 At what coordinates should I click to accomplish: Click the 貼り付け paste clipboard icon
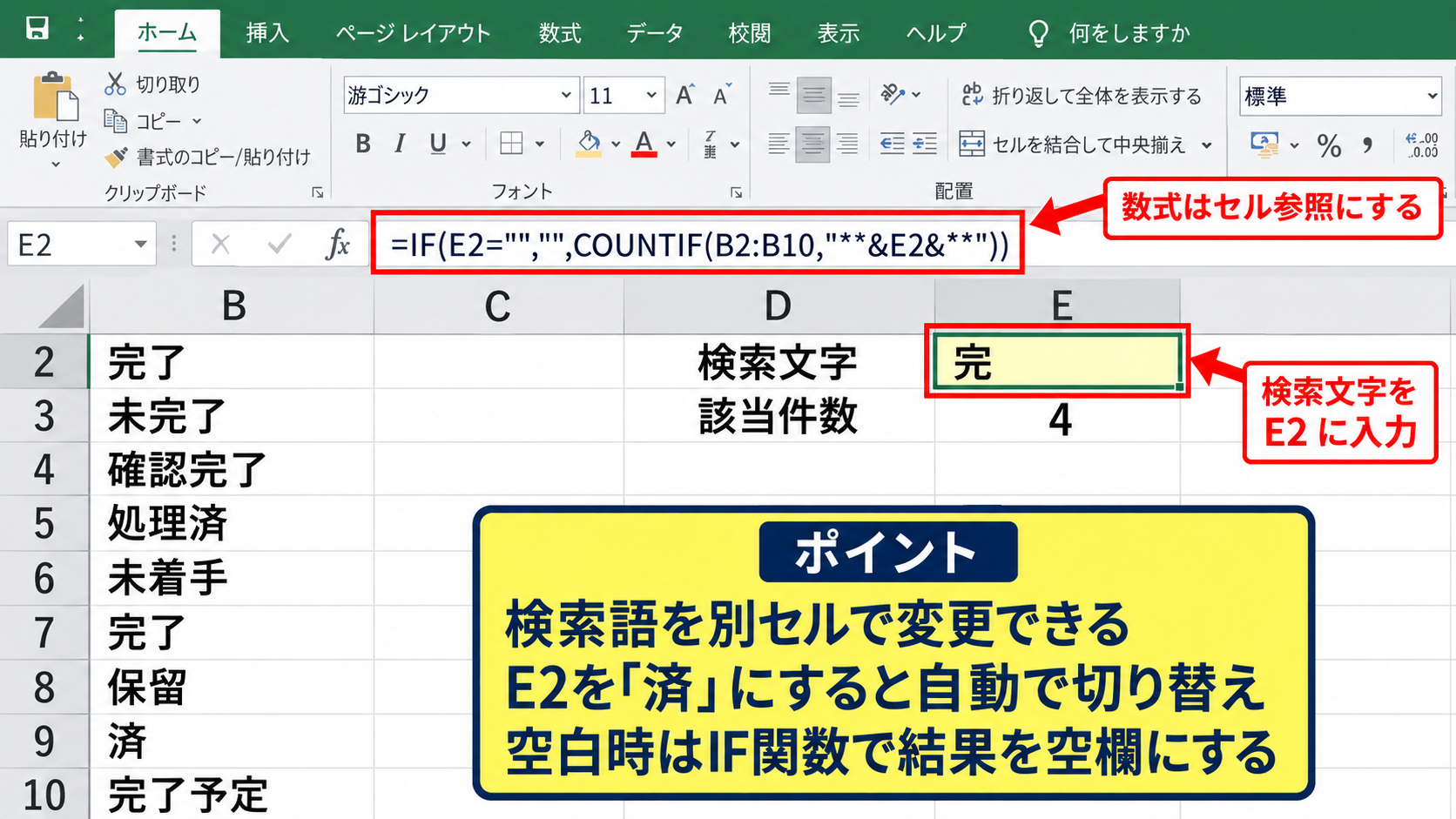tap(54, 97)
